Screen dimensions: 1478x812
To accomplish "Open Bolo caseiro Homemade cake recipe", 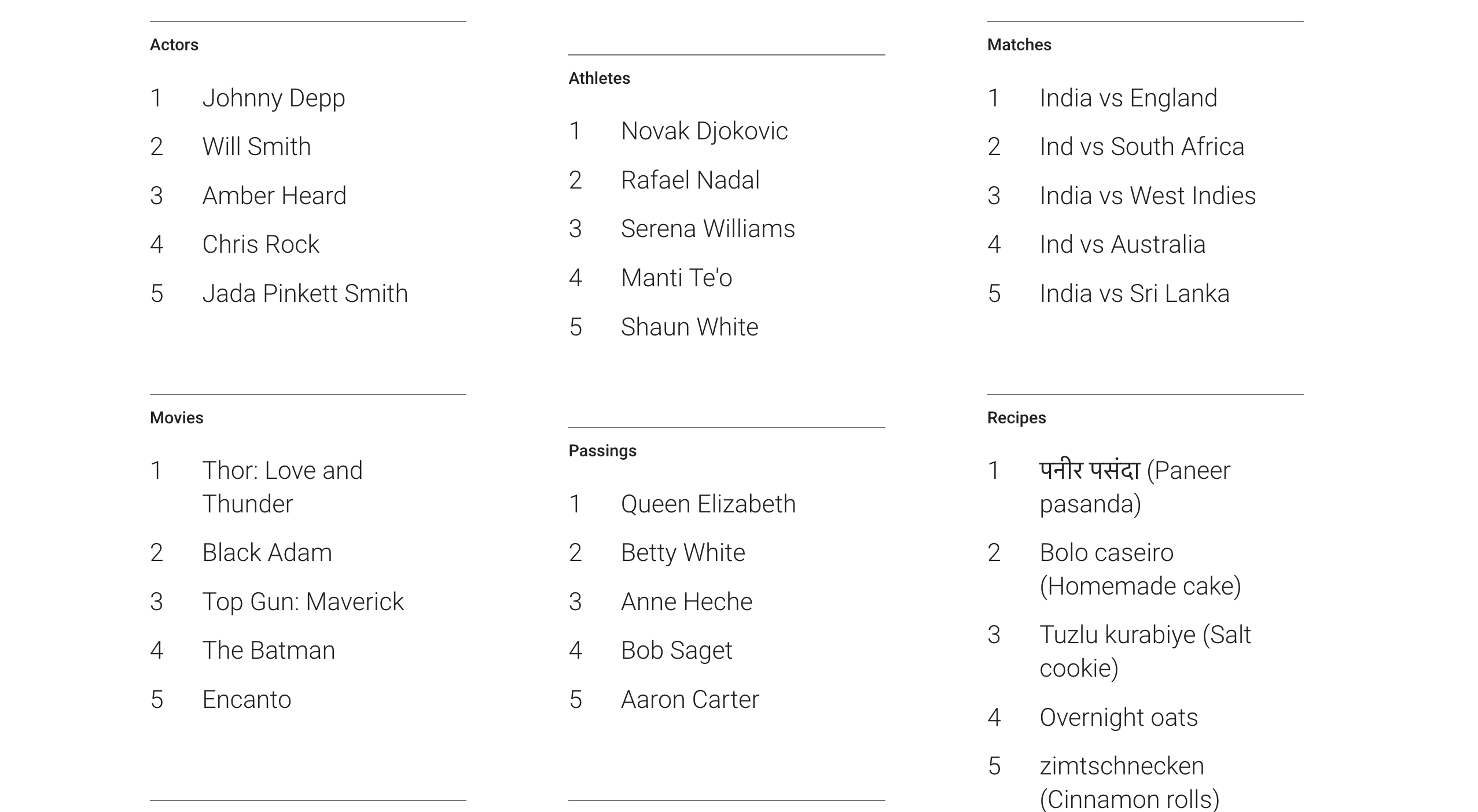I will pos(1139,570).
